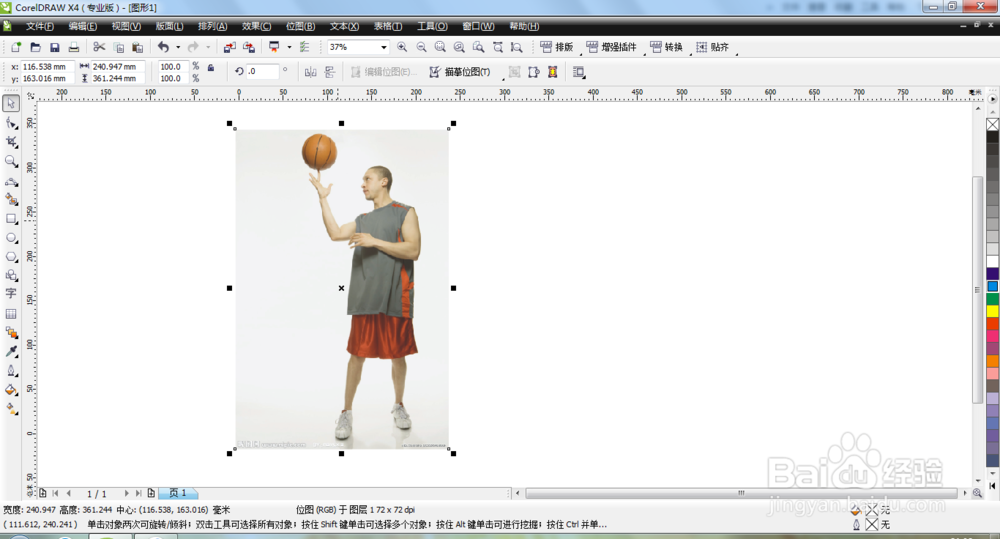Pick the yellow color swatch
The image size is (1000, 539).
[992, 311]
